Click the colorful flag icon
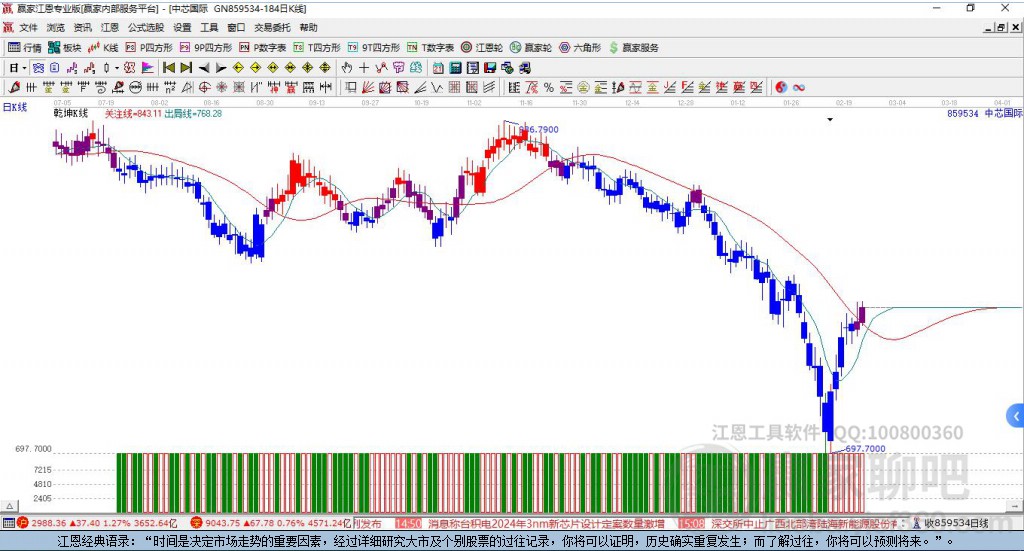This screenshot has height=551, width=1024. (x=148, y=68)
